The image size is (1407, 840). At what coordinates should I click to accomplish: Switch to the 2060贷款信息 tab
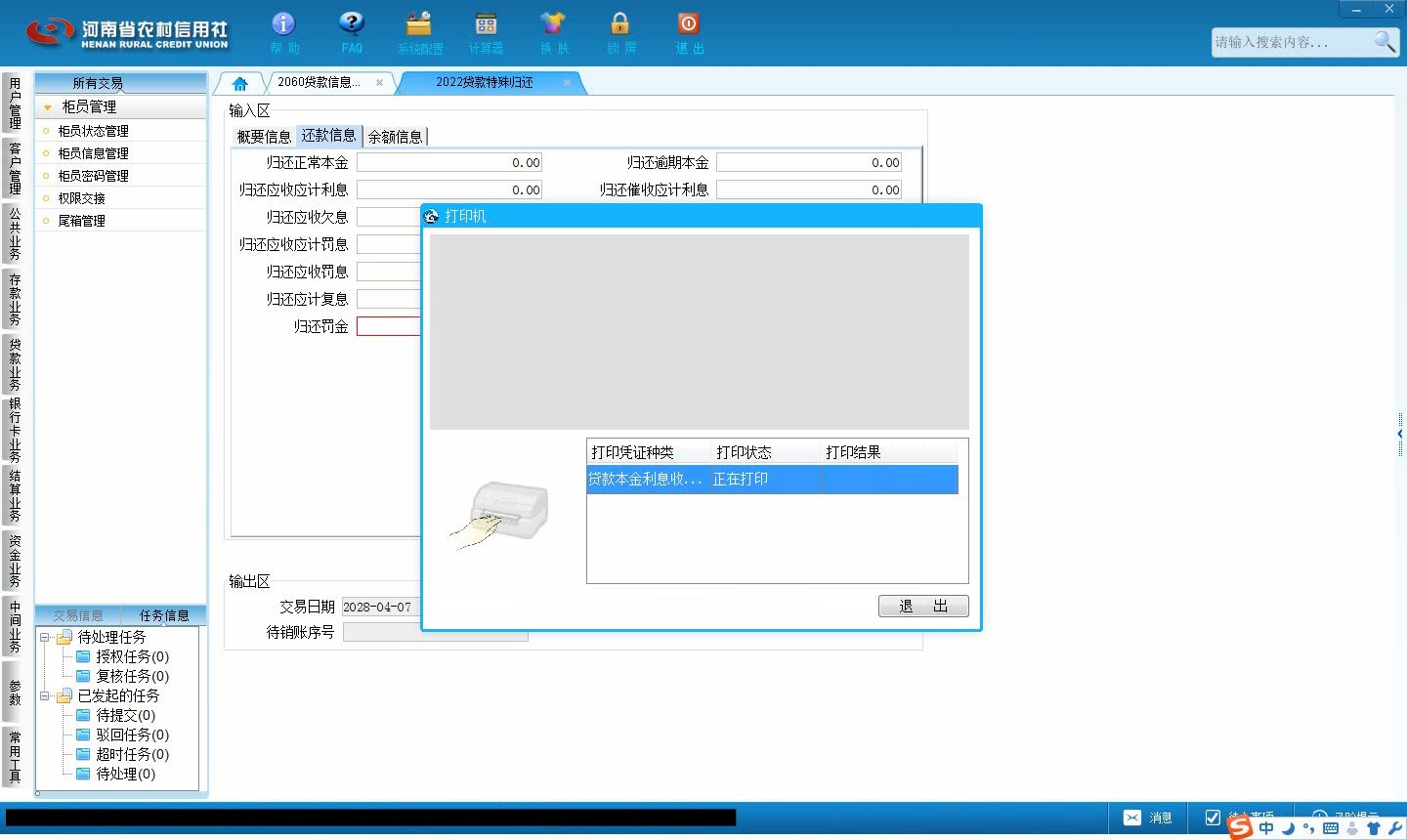[x=319, y=82]
